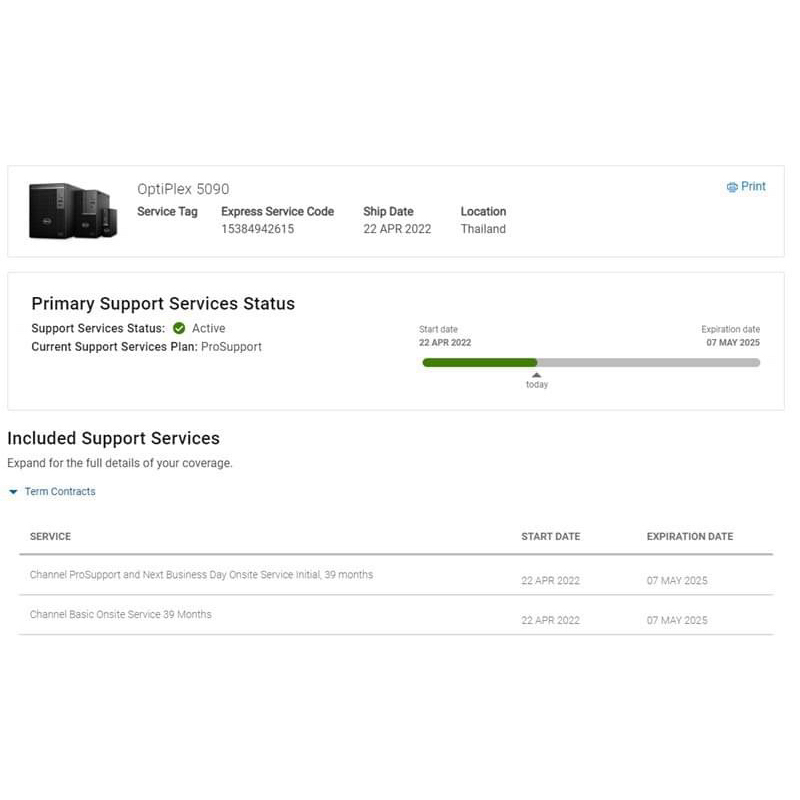
Task: Click the OptiPlex 5090 product title
Action: coord(183,189)
